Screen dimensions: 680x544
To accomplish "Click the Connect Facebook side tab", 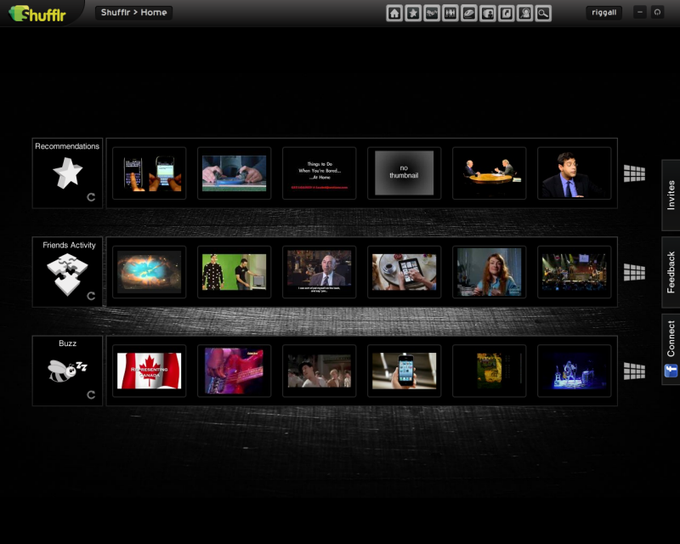I will pyautogui.click(x=671, y=349).
